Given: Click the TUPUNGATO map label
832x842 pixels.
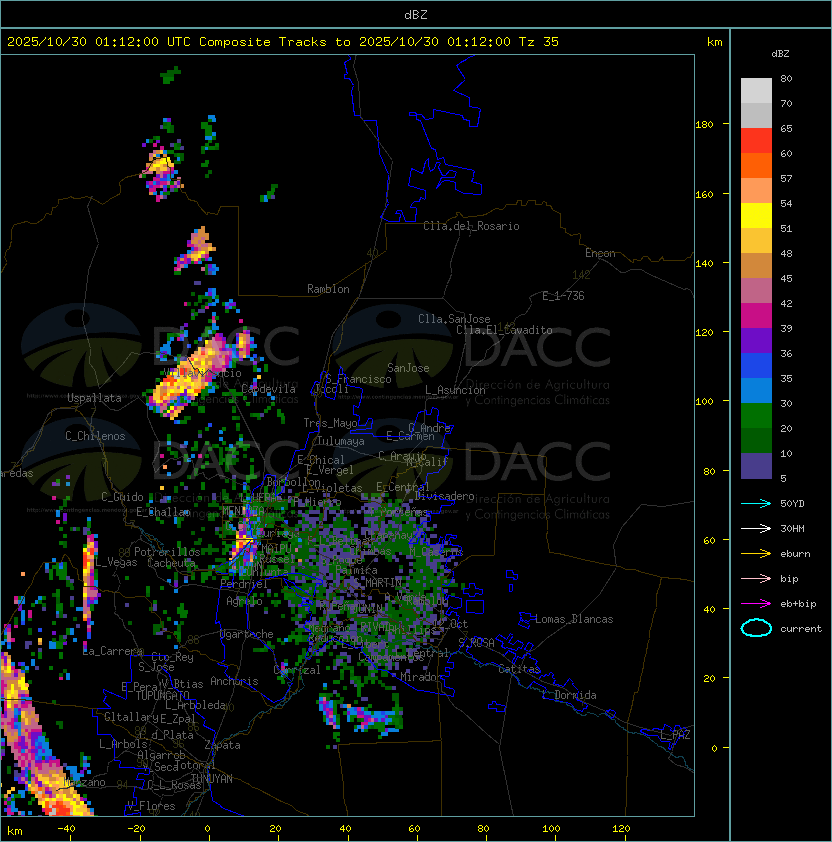Looking at the screenshot, I should [x=163, y=695].
